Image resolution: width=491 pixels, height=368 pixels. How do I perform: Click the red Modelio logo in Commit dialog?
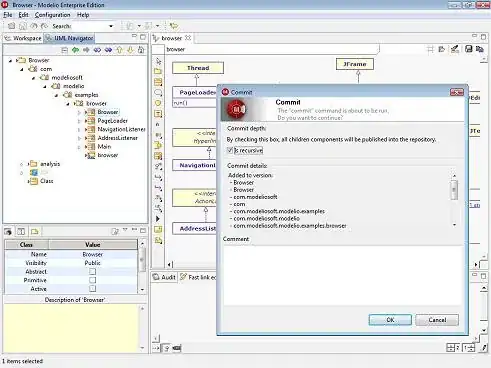pyautogui.click(x=236, y=109)
